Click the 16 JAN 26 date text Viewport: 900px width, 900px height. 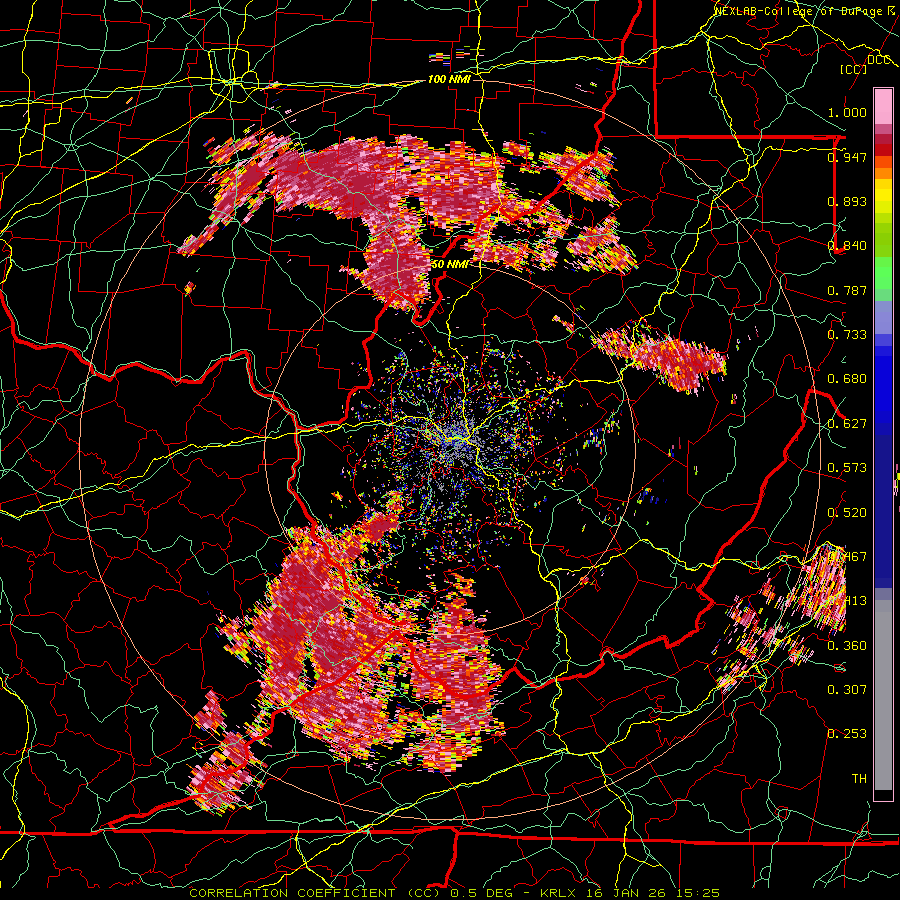click(x=624, y=893)
